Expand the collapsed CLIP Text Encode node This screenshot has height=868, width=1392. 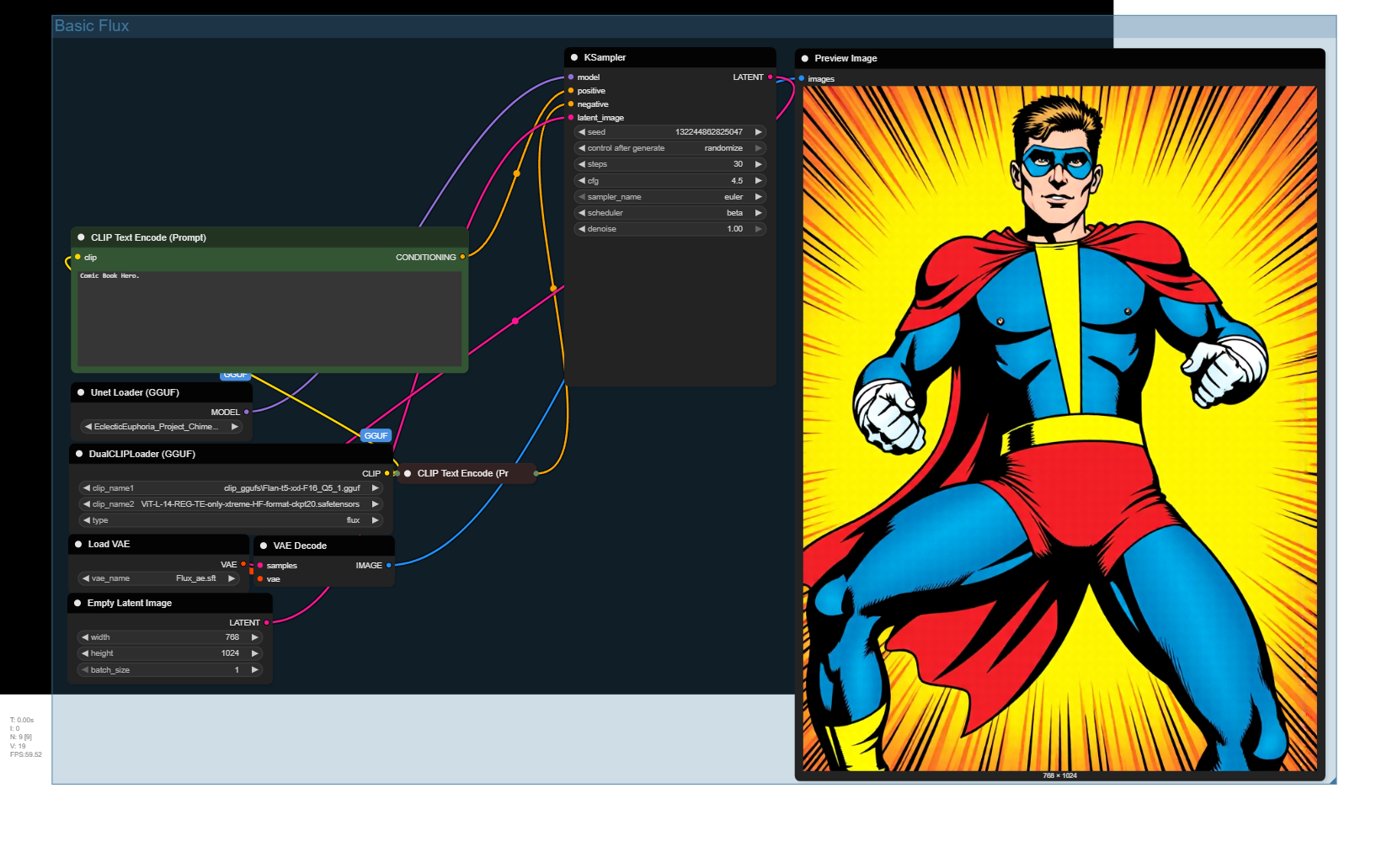click(408, 473)
